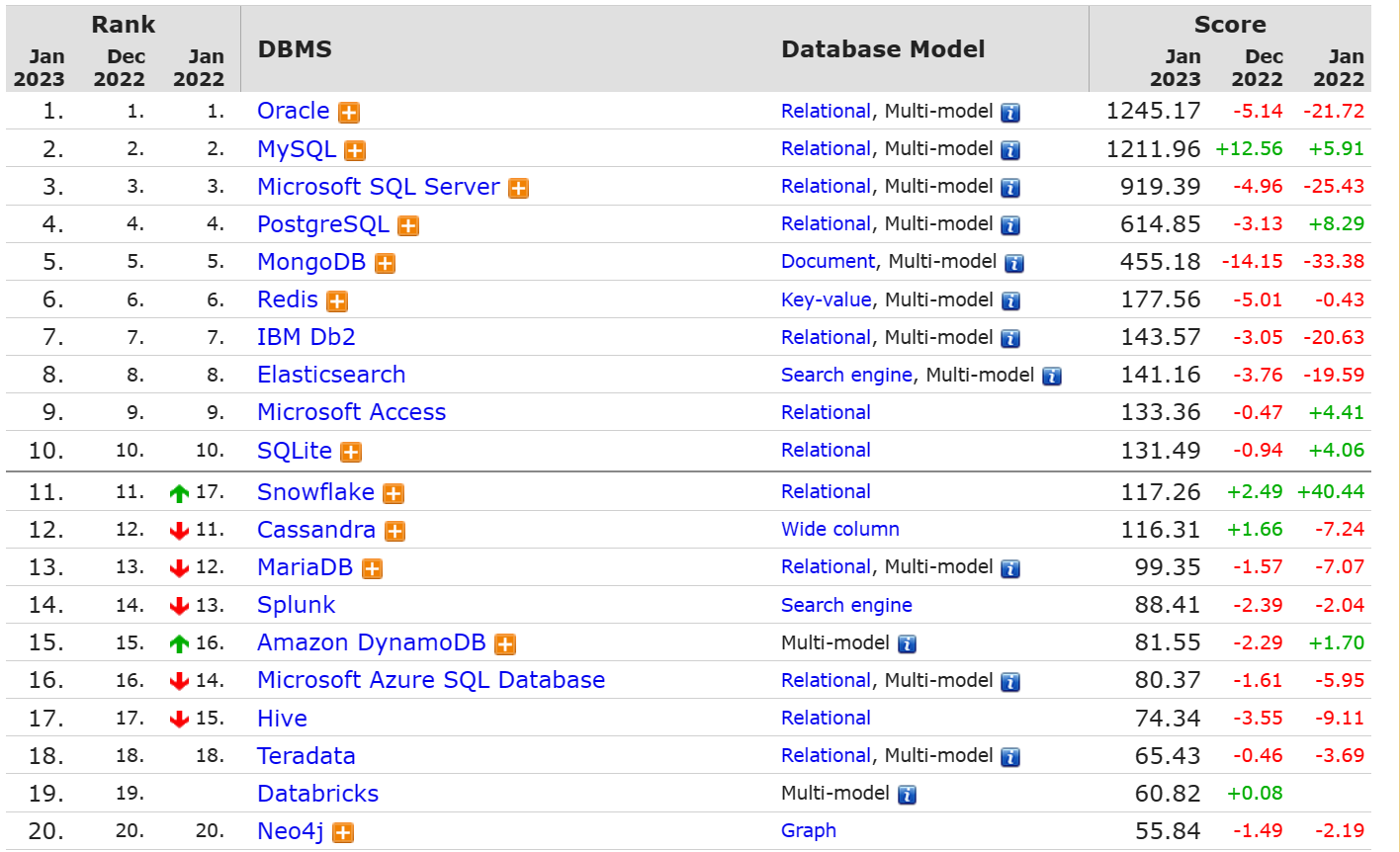Open the PostgreSQL link
Screen dimensions: 1400x852
(x=323, y=224)
